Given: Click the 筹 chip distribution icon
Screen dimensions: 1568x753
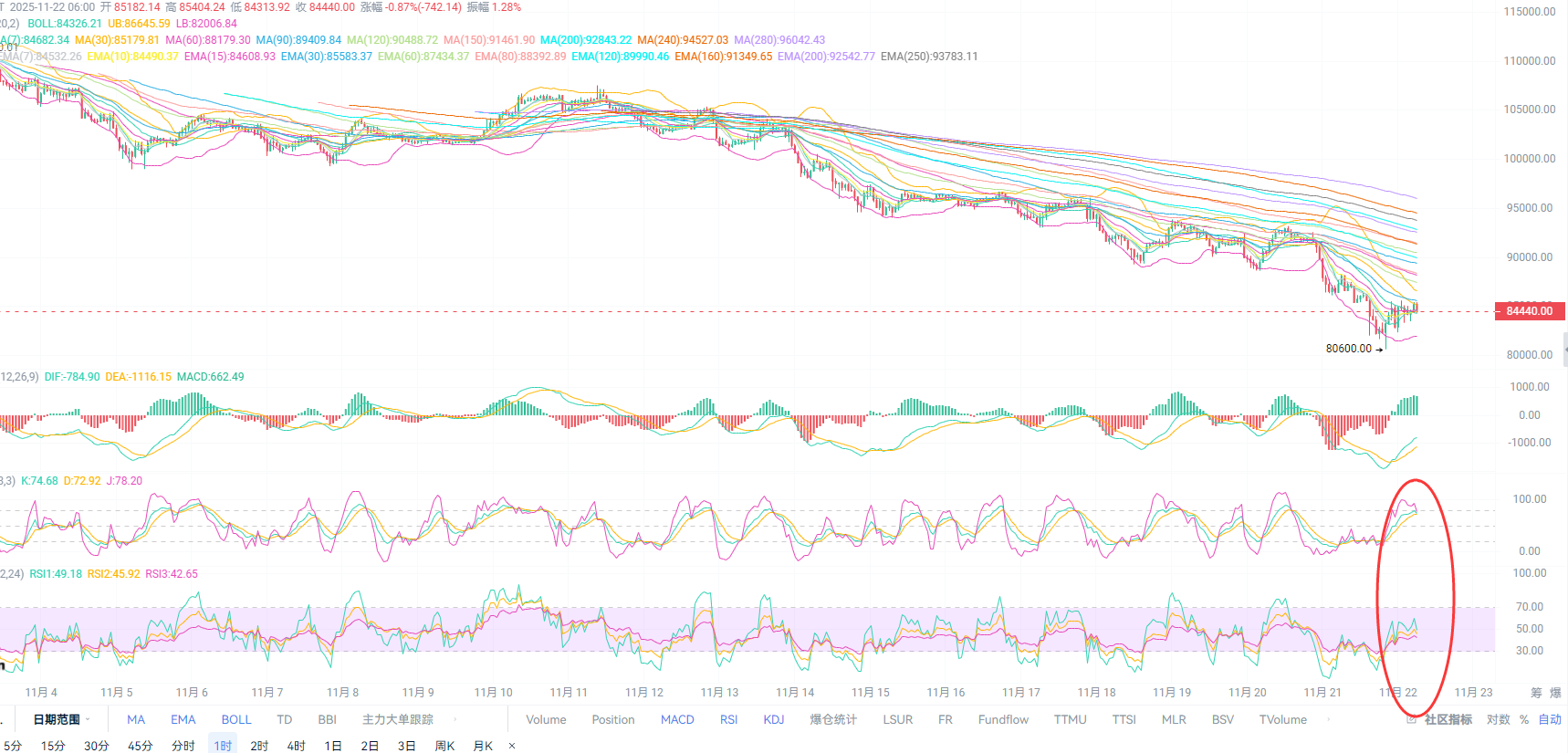Looking at the screenshot, I should (x=1536, y=693).
